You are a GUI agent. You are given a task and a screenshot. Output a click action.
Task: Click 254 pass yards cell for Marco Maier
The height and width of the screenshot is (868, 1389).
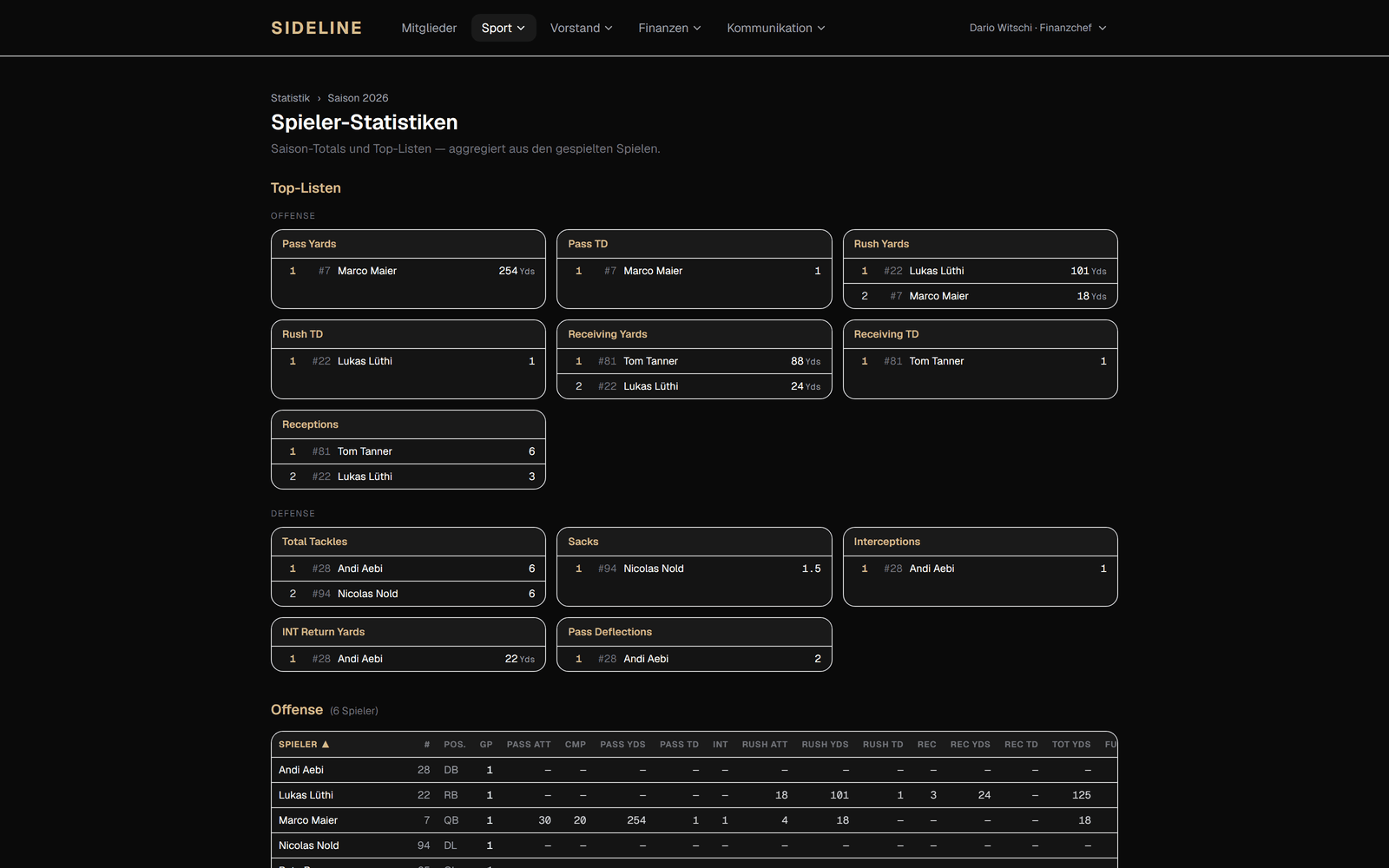(x=636, y=820)
